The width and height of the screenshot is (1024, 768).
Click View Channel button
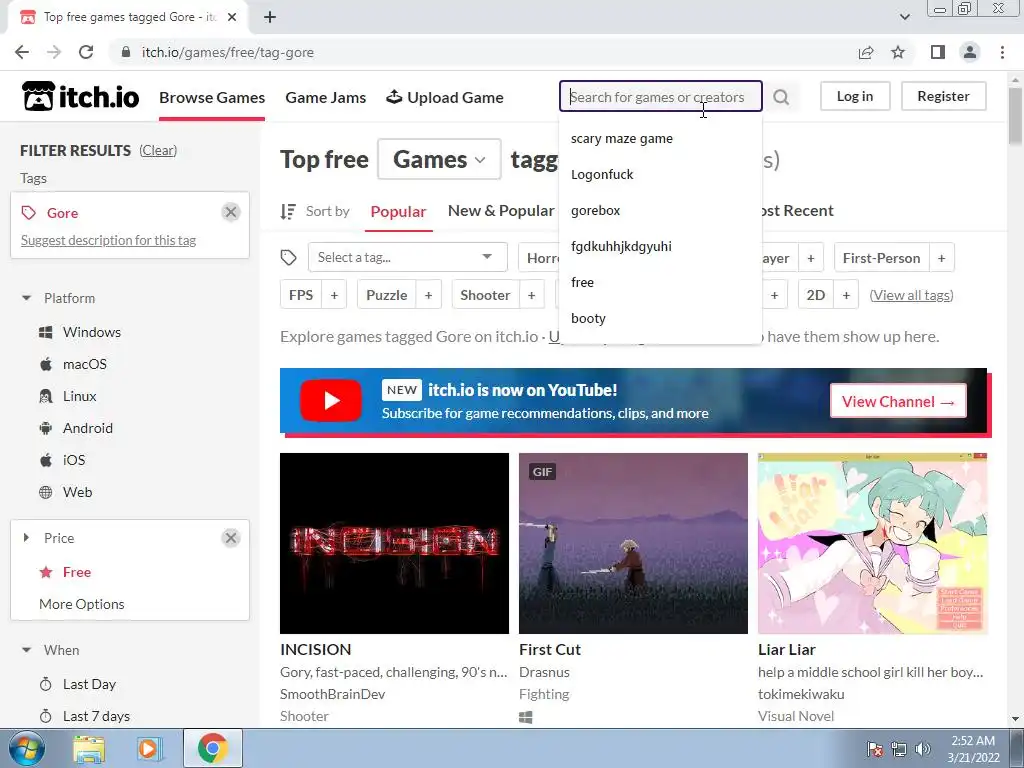coord(899,402)
